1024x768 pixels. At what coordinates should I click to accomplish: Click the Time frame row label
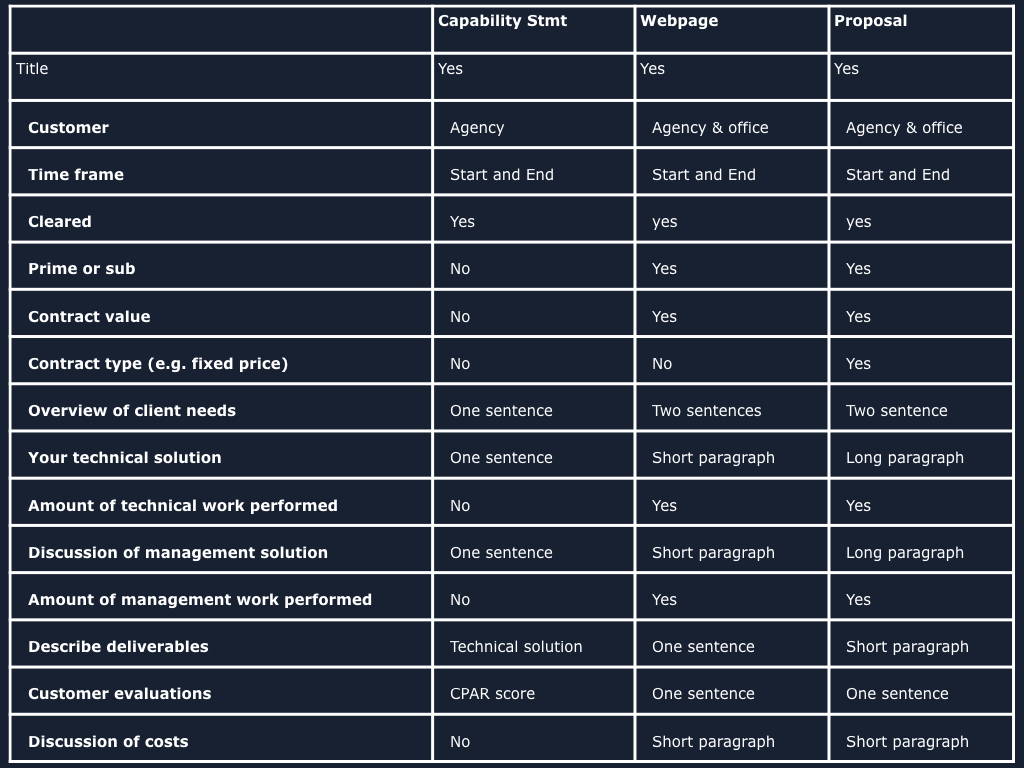pos(76,174)
